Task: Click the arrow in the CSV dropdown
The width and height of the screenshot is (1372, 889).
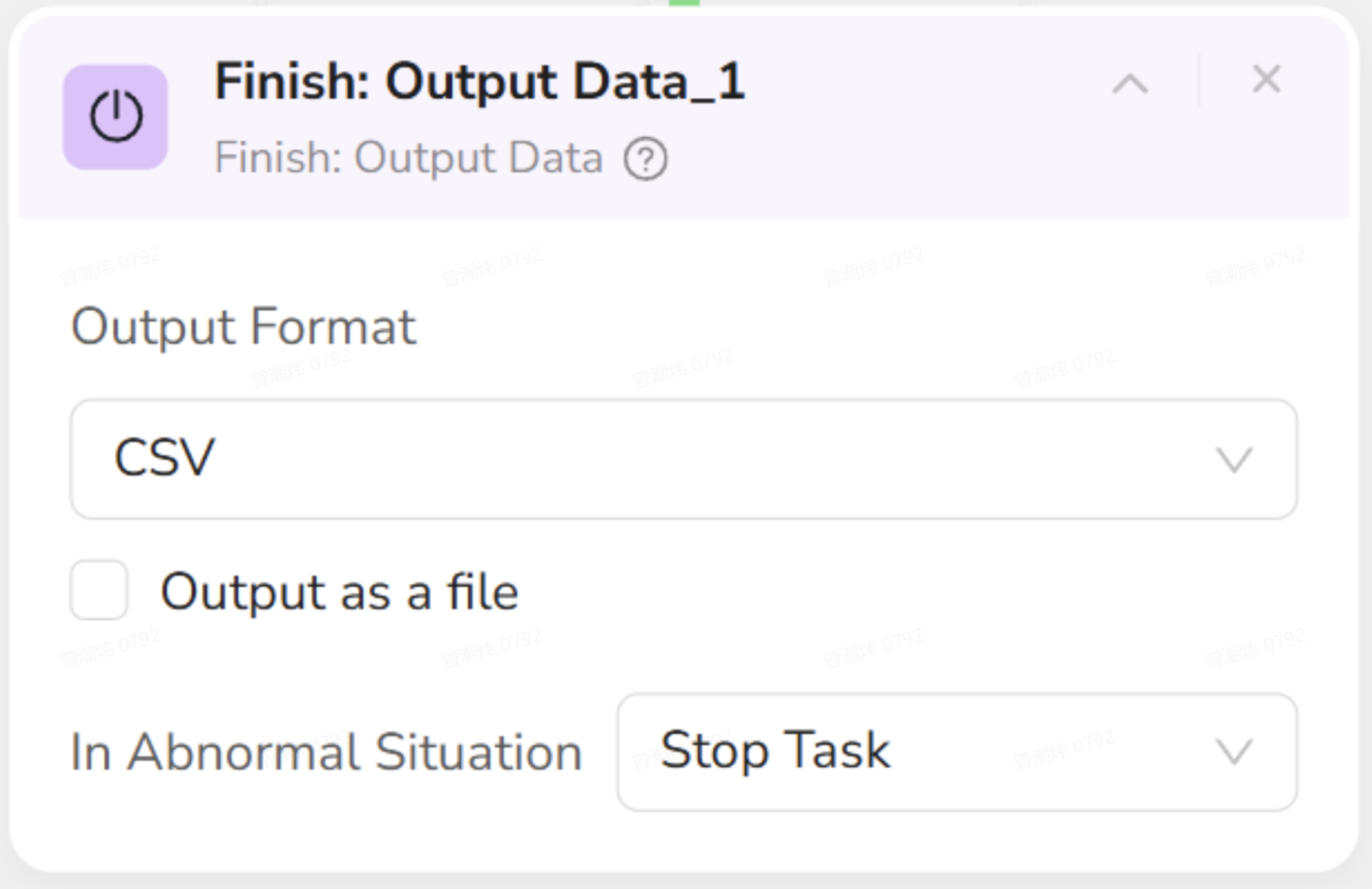Action: point(1233,459)
